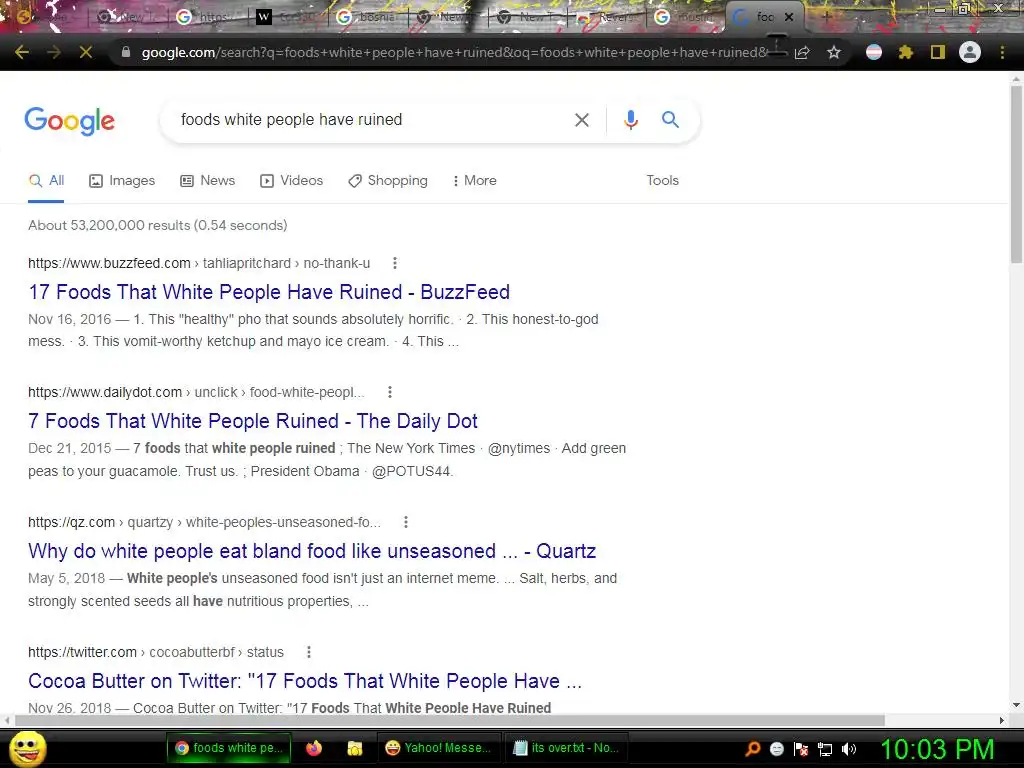The image size is (1024, 768).
Task: Open the three-dot menu for qz.com result
Action: (x=406, y=522)
